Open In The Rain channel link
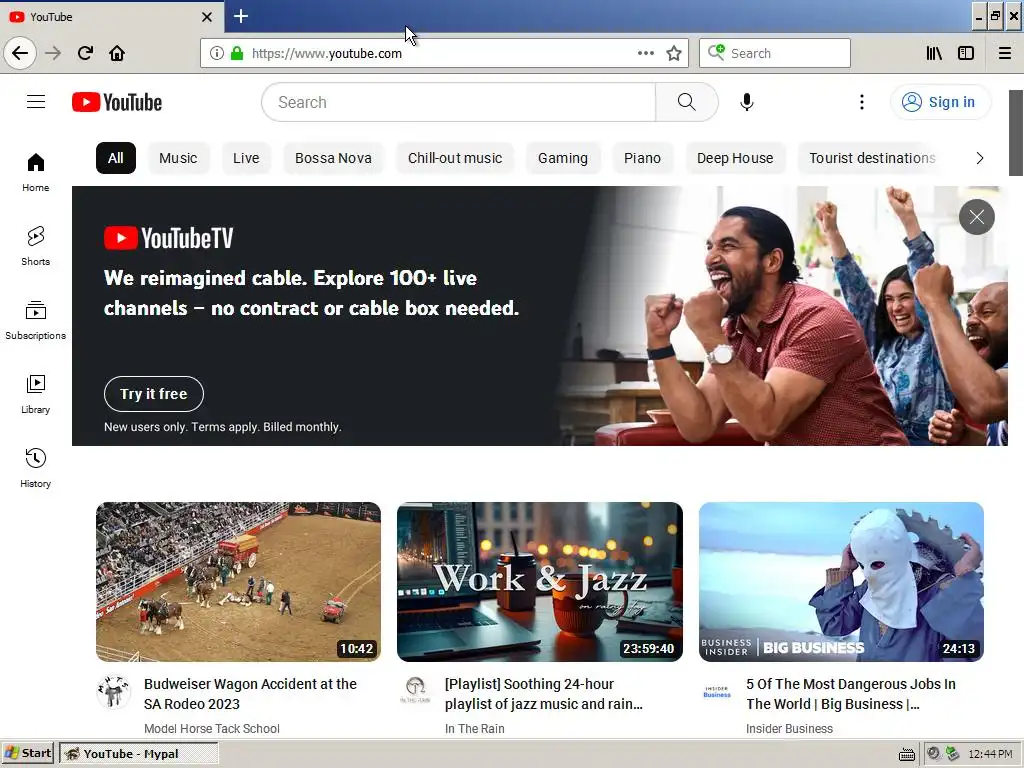 click(x=475, y=728)
